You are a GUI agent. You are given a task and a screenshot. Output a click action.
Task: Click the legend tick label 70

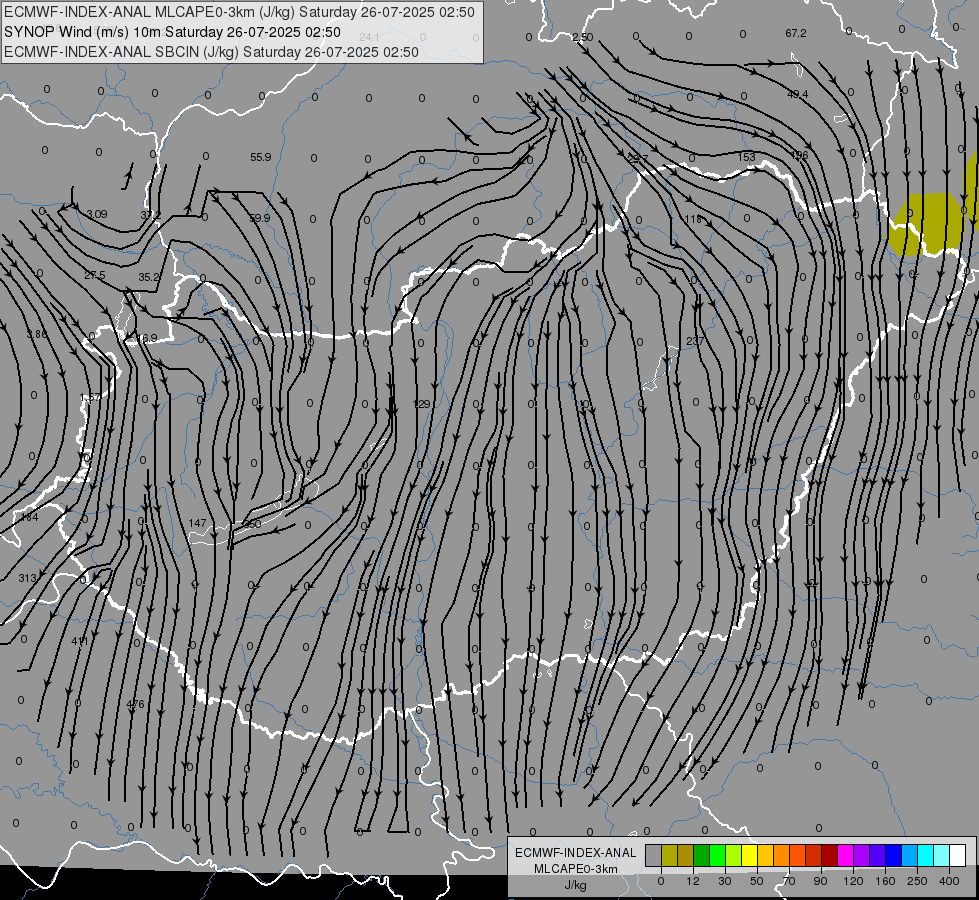789,881
